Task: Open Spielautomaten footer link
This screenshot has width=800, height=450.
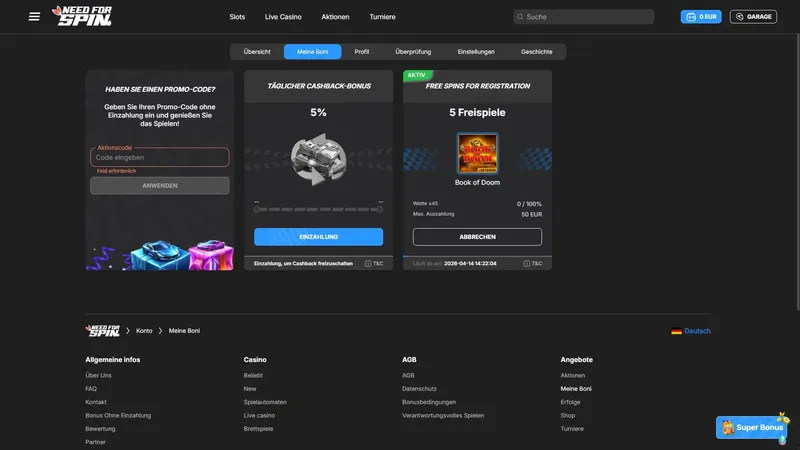Action: coord(265,402)
